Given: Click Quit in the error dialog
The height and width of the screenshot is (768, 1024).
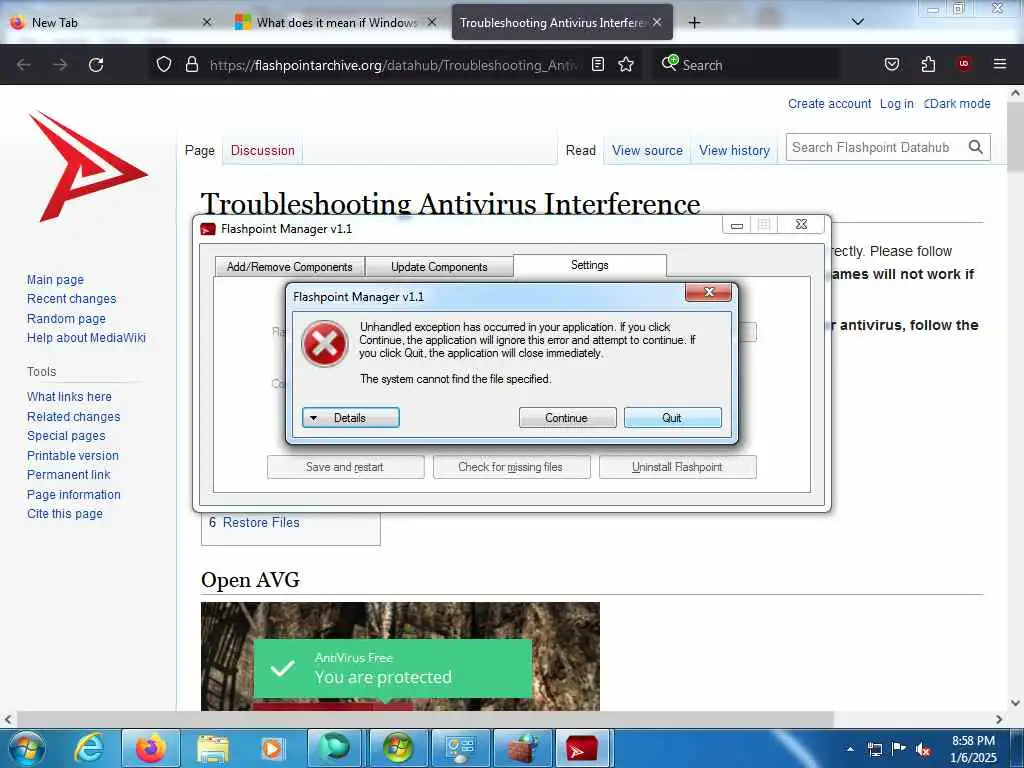Looking at the screenshot, I should (673, 418).
